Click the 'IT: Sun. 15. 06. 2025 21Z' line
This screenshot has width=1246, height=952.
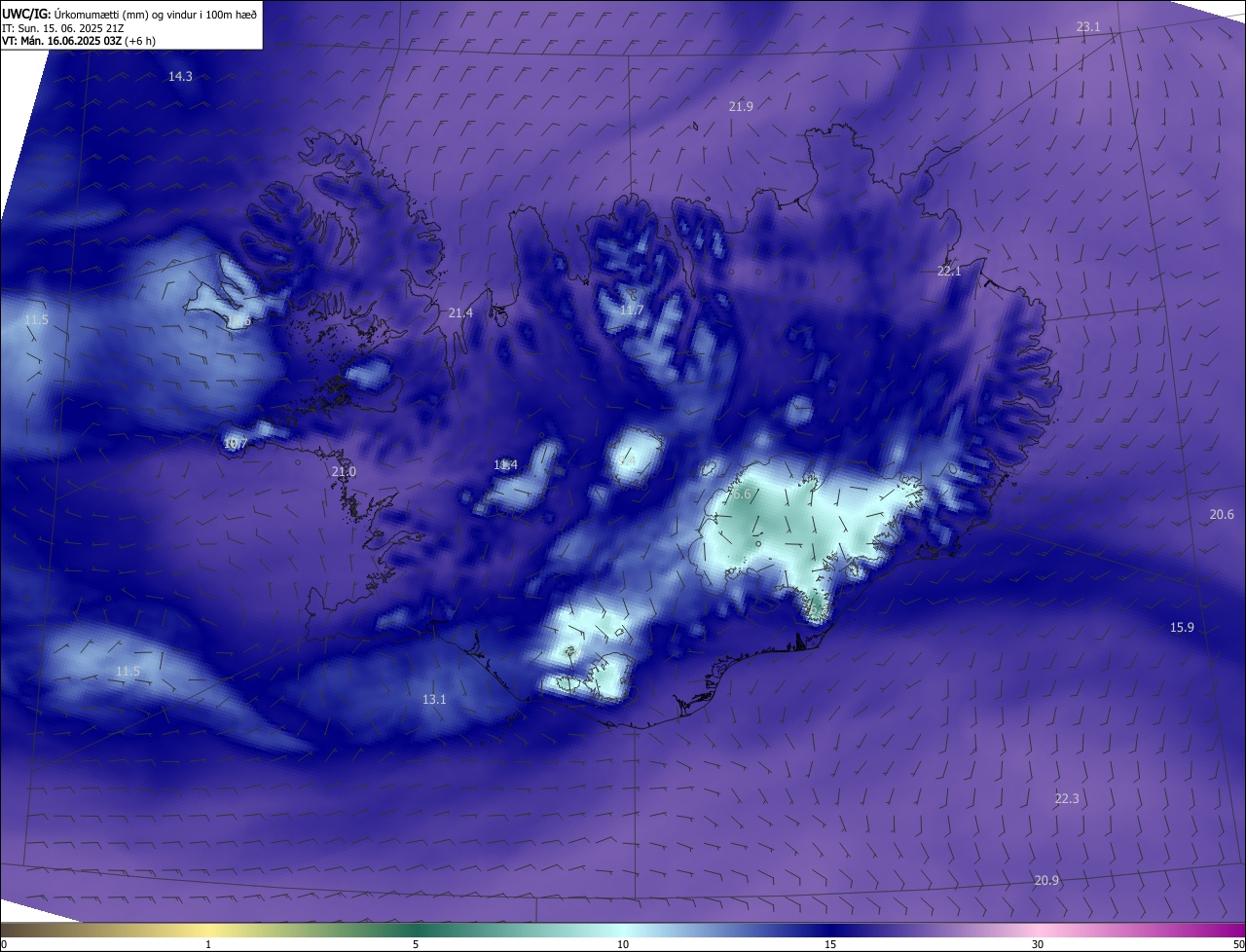62,28
